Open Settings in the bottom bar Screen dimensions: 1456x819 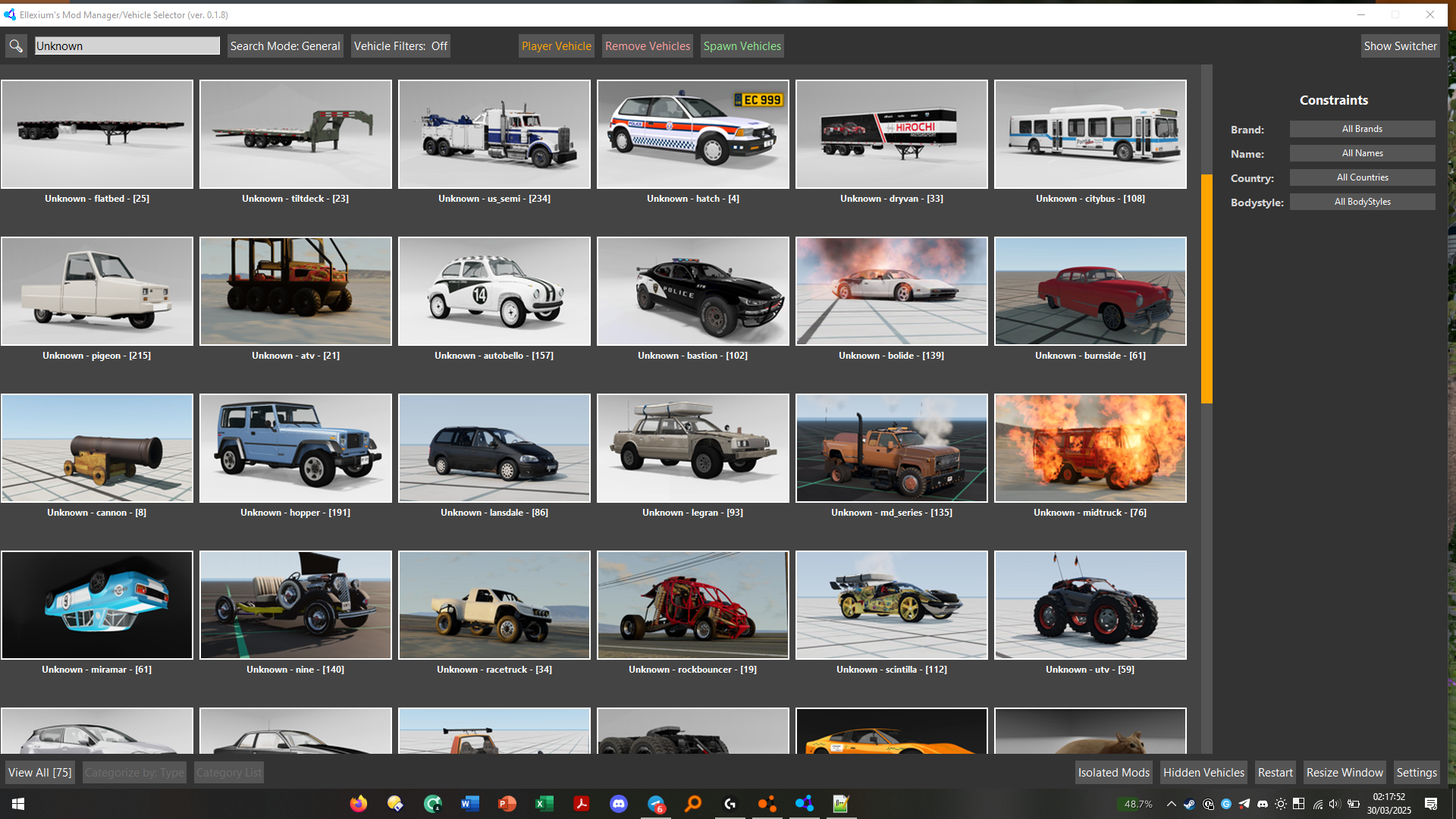[x=1416, y=773]
